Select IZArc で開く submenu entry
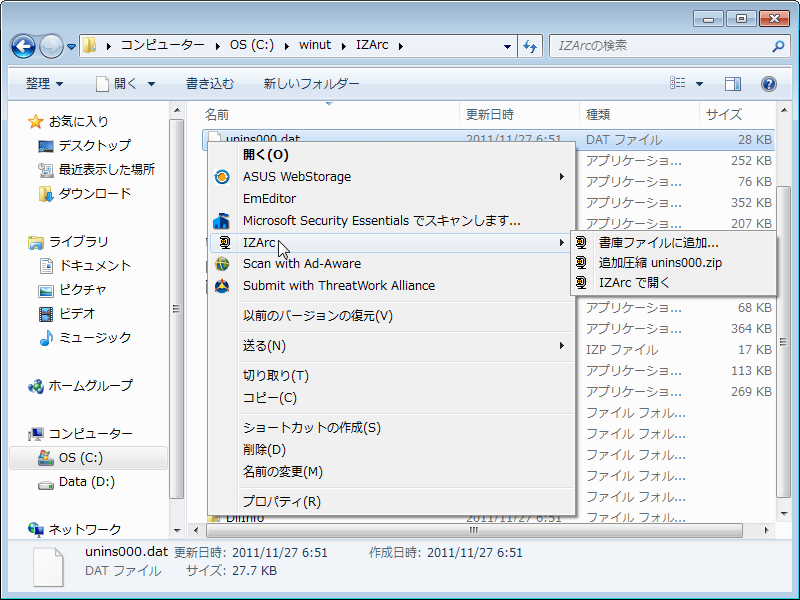 click(x=673, y=283)
